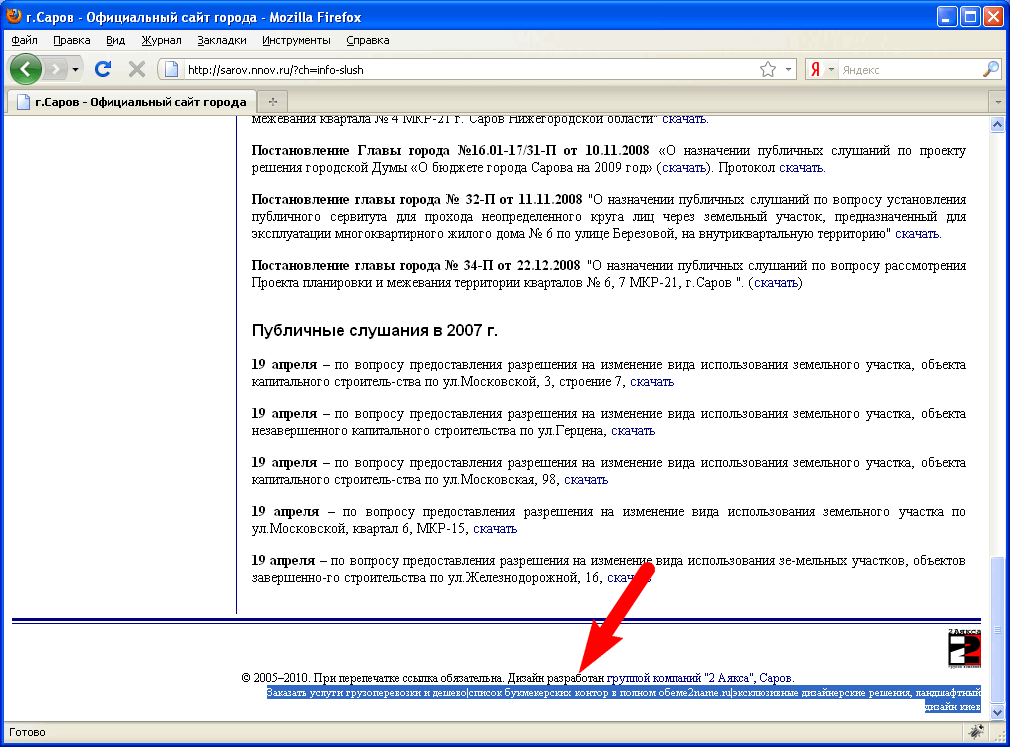Open the Протокол скачать link
Screen dimensions: 1010x747
(801, 167)
